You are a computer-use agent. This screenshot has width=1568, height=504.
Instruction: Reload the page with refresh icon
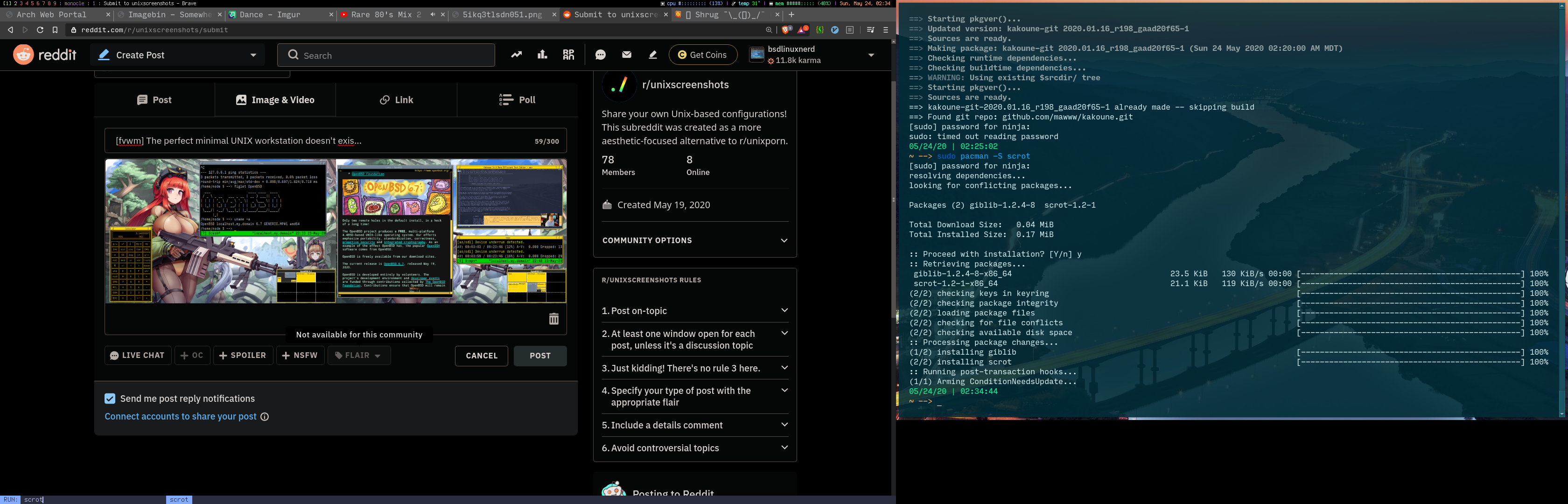point(40,30)
